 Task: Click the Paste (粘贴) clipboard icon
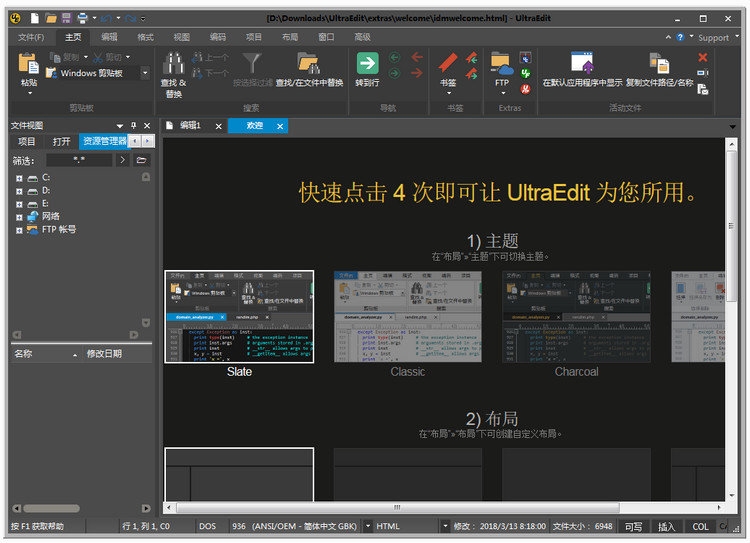coord(29,65)
